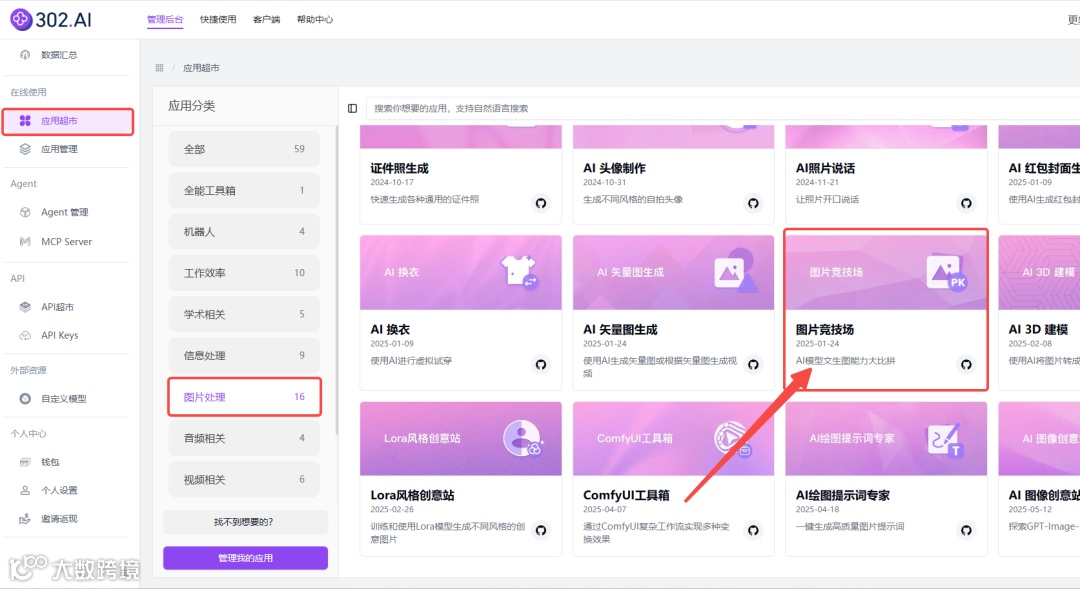Open the API超市 icon
Screen dimensions: 1080x589
point(25,307)
